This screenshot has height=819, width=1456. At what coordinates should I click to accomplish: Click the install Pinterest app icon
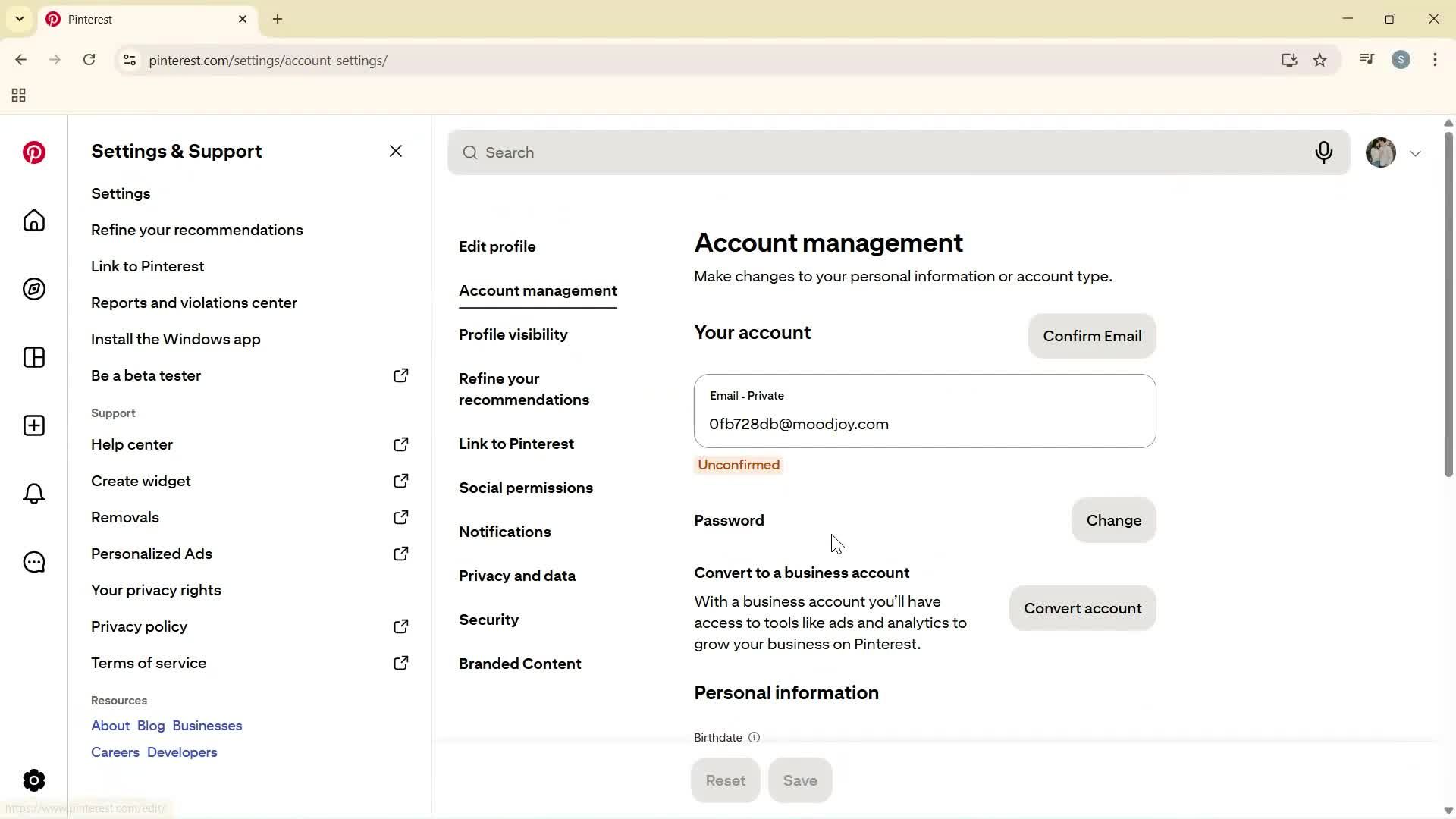(x=1288, y=60)
